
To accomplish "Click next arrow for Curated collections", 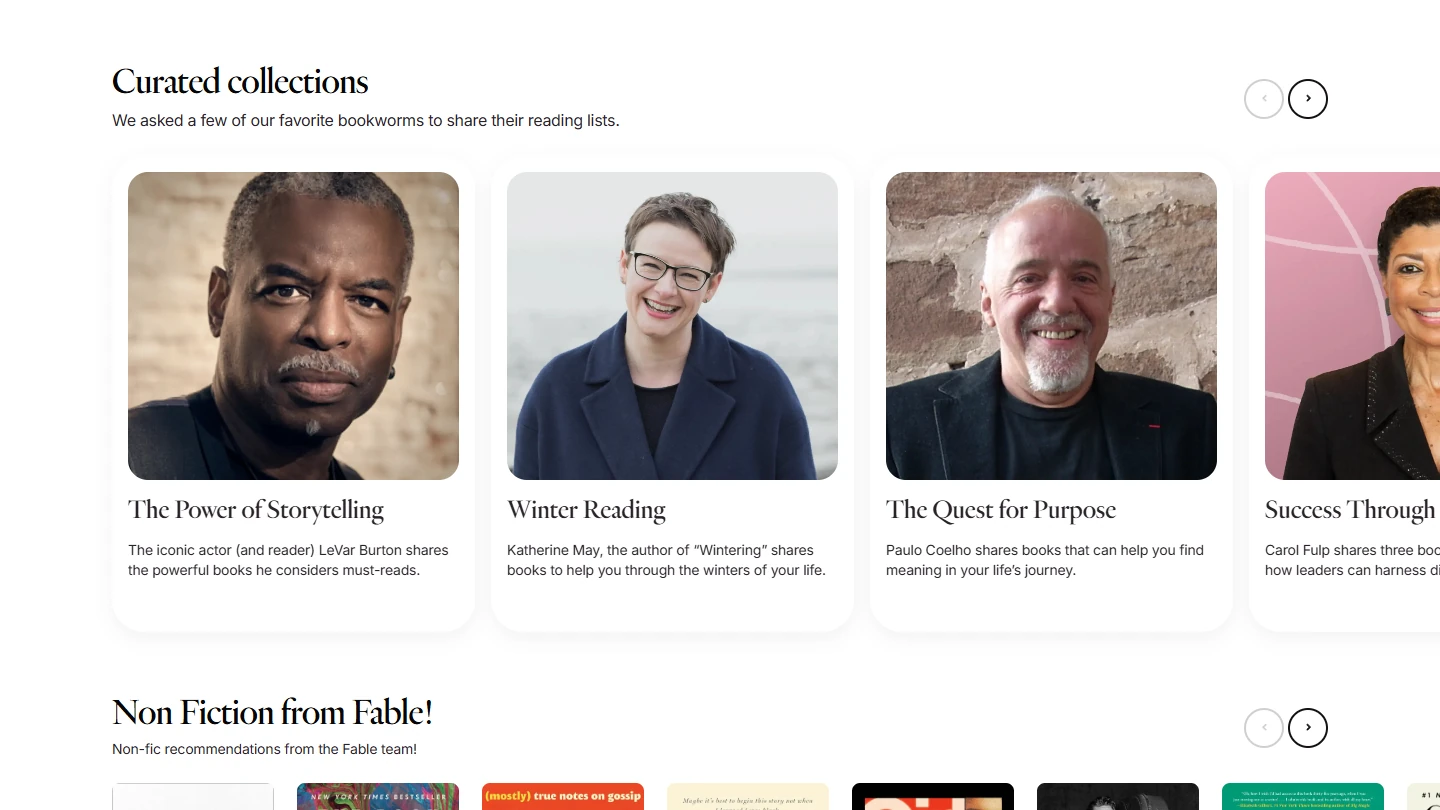I will (x=1307, y=99).
